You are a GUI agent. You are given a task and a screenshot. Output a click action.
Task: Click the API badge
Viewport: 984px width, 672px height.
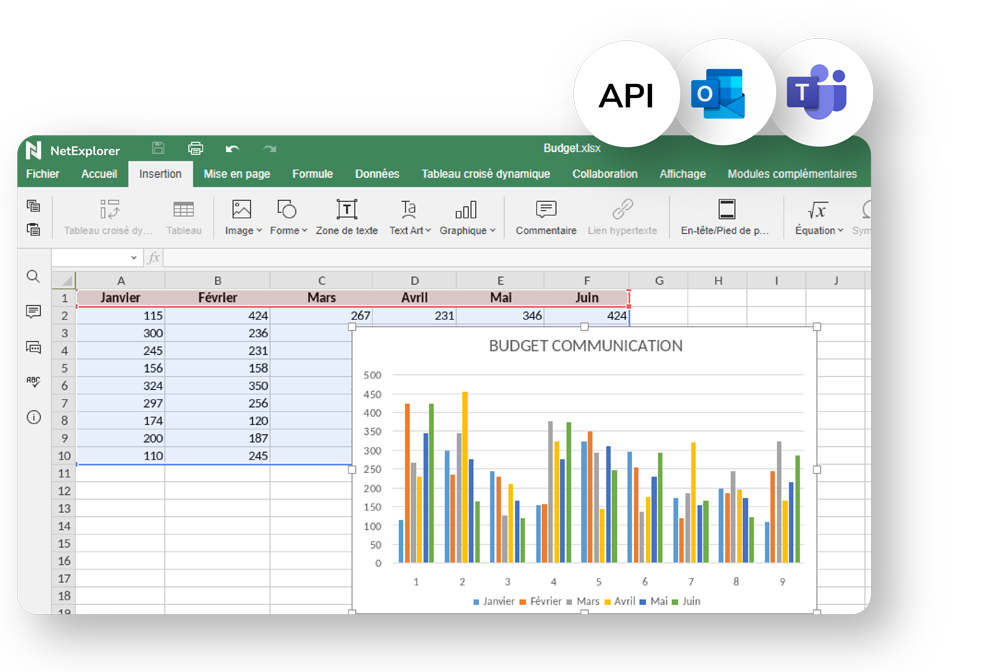click(x=626, y=95)
